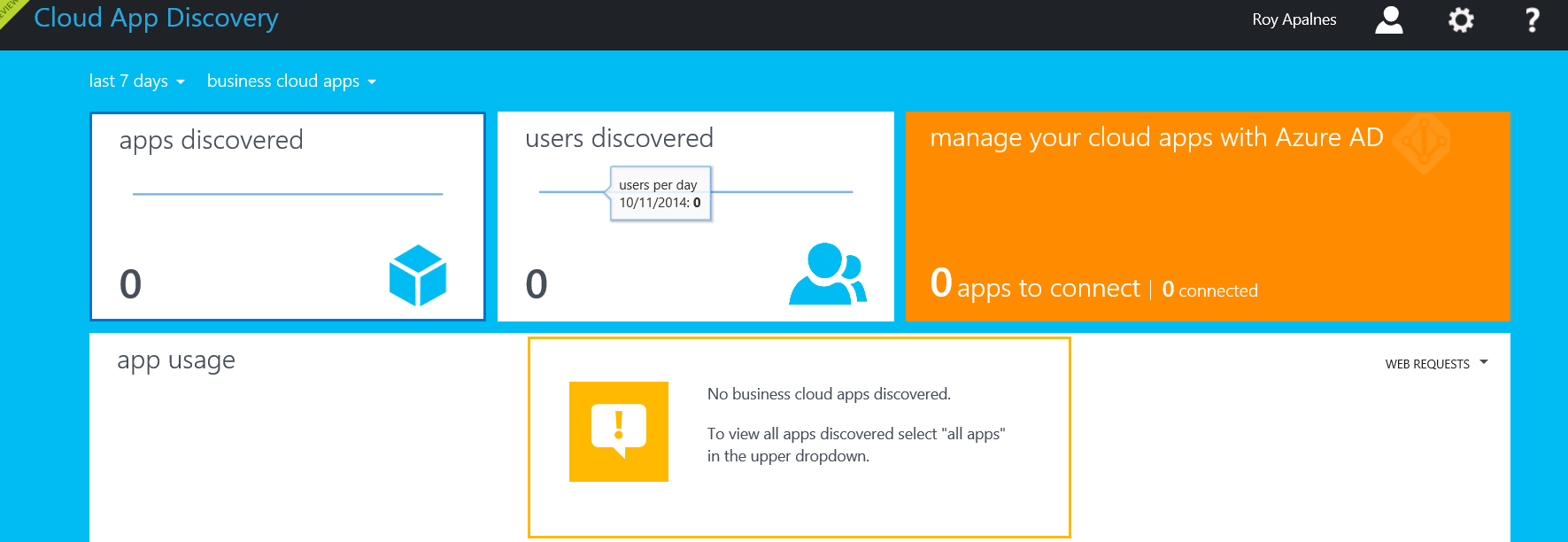Click the users per day tooltip
Screen dimensions: 1568x542
click(x=660, y=193)
